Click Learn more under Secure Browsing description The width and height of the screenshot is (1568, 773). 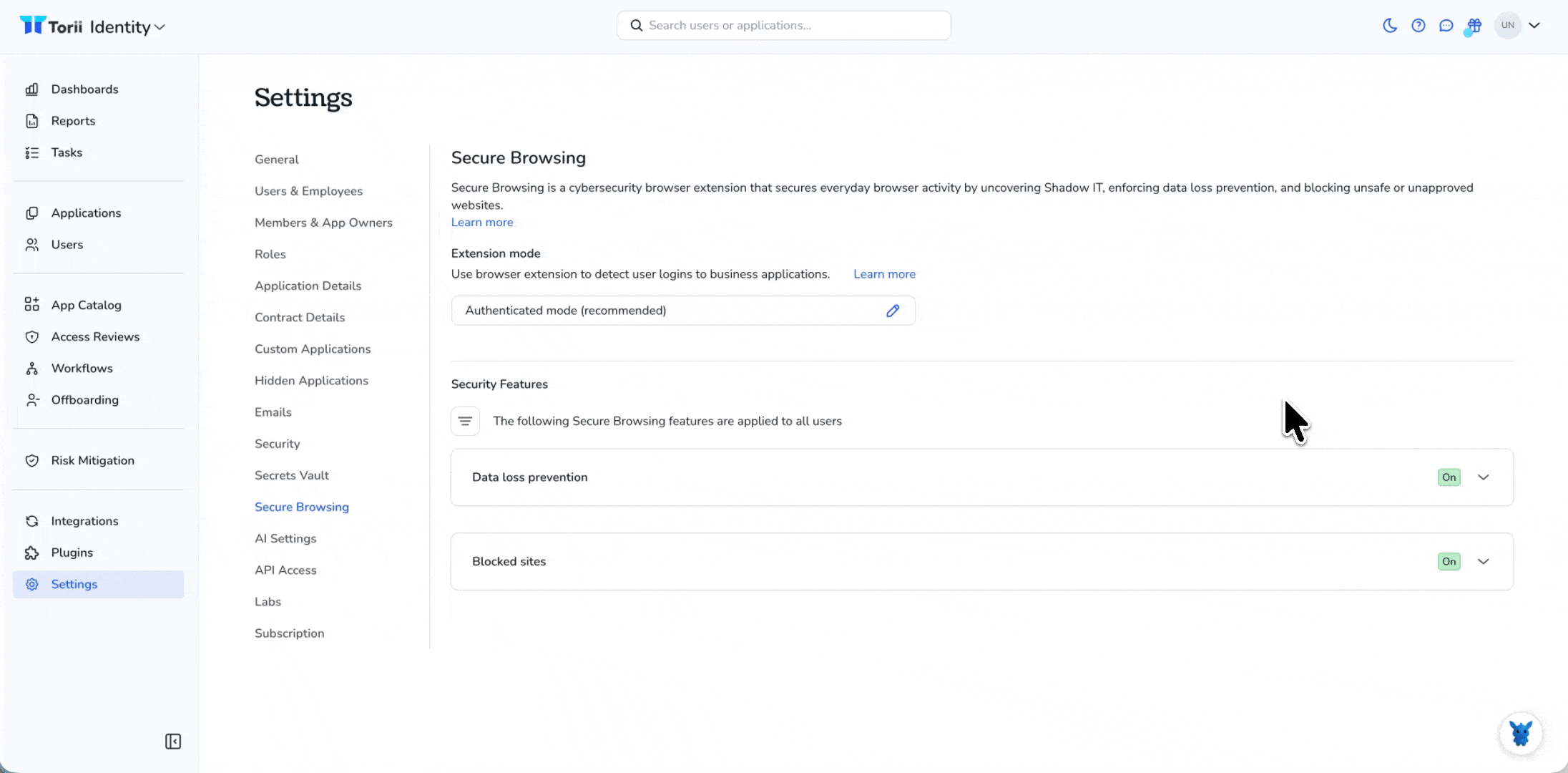click(482, 223)
